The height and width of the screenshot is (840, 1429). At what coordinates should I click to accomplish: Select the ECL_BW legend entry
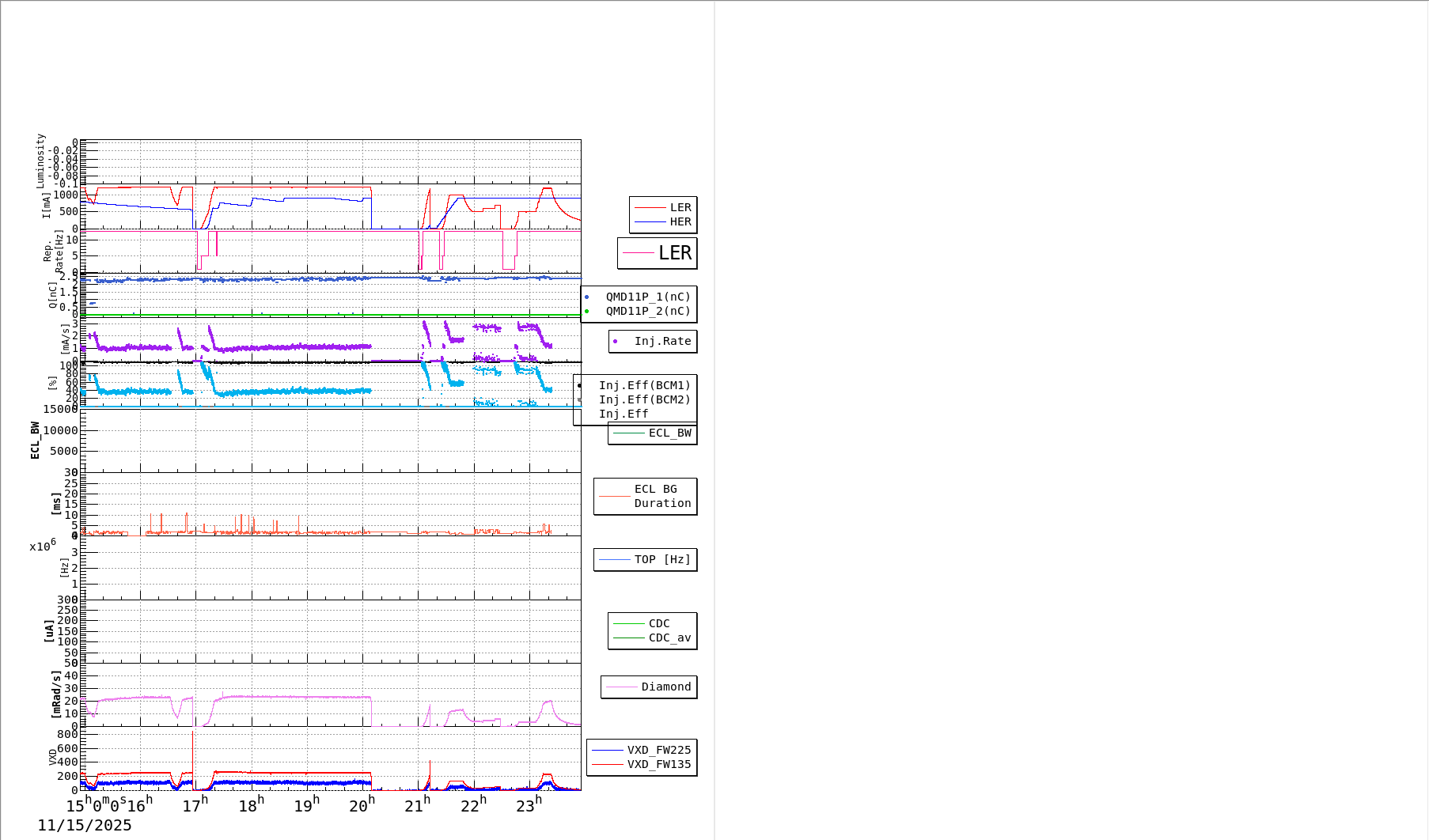[653, 433]
